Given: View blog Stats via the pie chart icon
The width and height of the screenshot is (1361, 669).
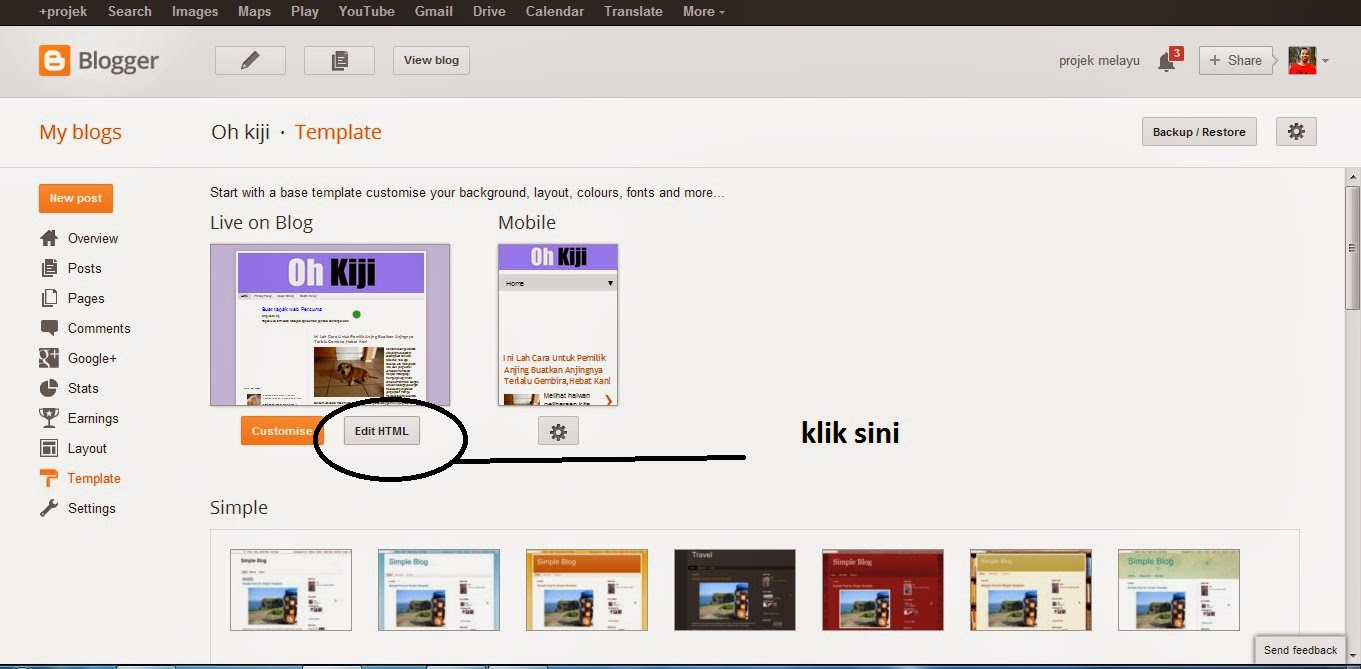Looking at the screenshot, I should click(x=47, y=388).
